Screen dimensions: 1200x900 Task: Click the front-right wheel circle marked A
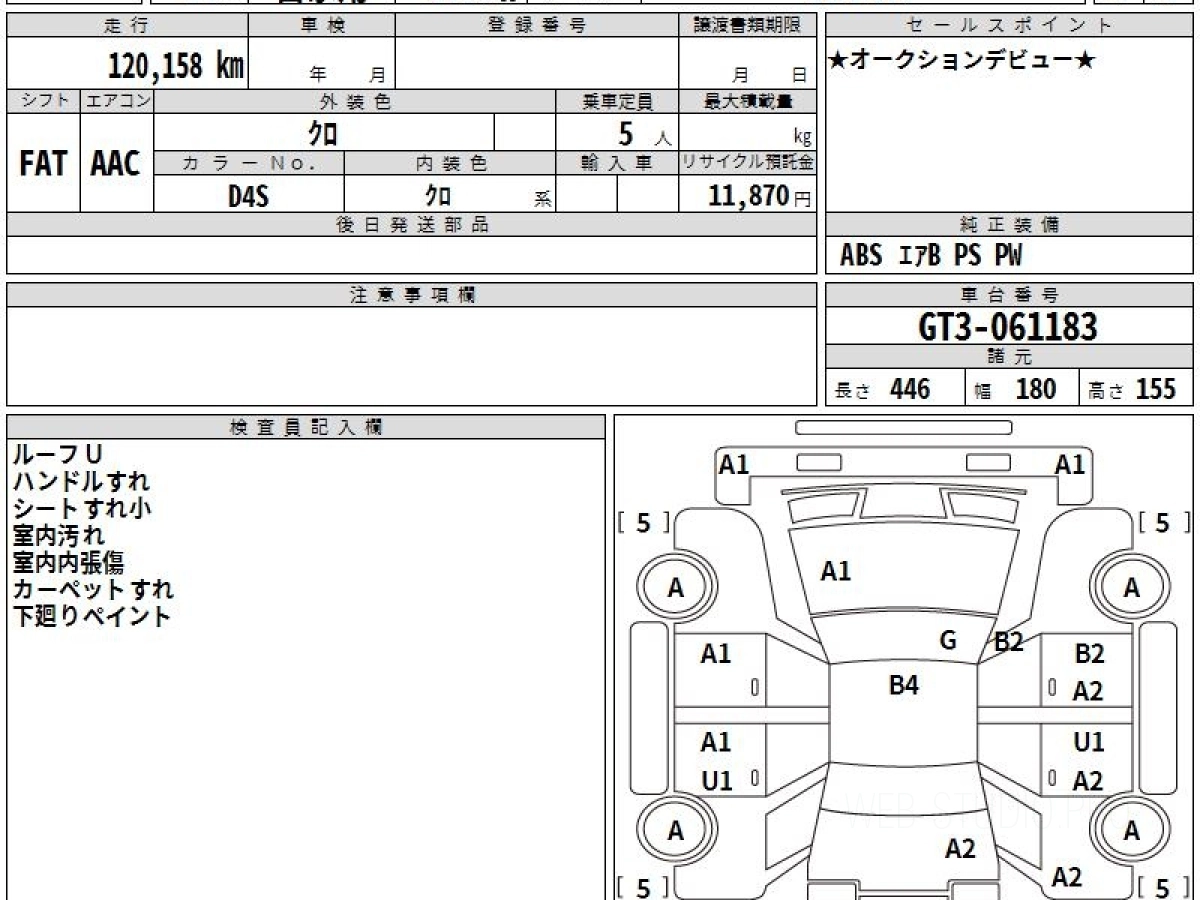pos(1131,588)
